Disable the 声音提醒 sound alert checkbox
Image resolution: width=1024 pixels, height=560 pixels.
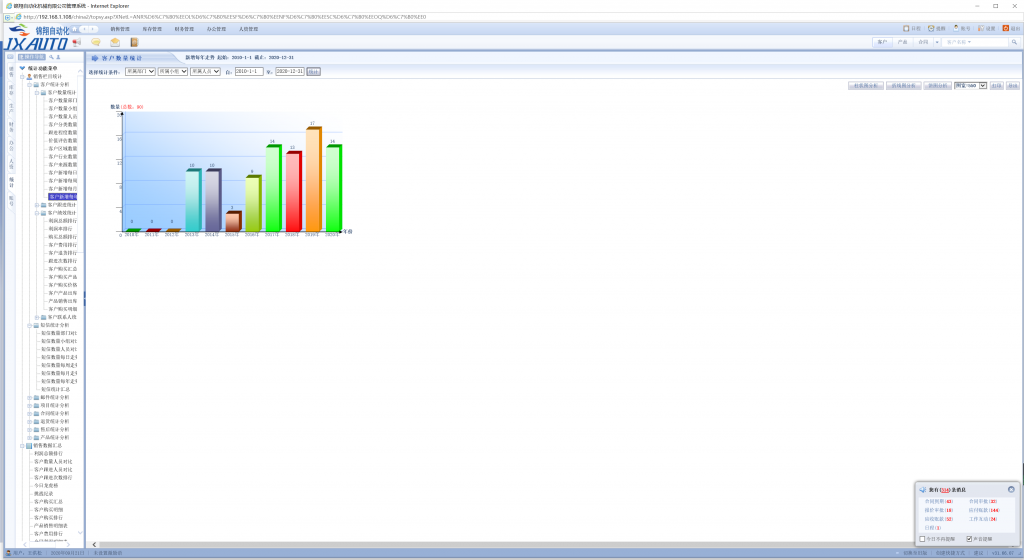coord(969,538)
